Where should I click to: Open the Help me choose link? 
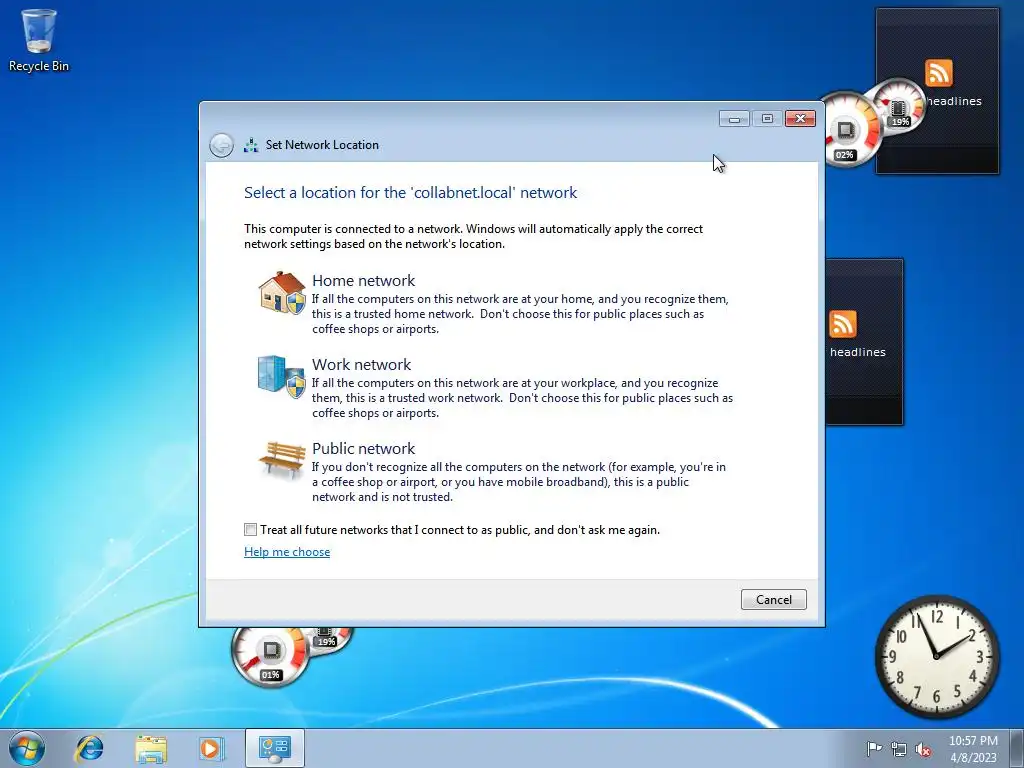(x=287, y=552)
